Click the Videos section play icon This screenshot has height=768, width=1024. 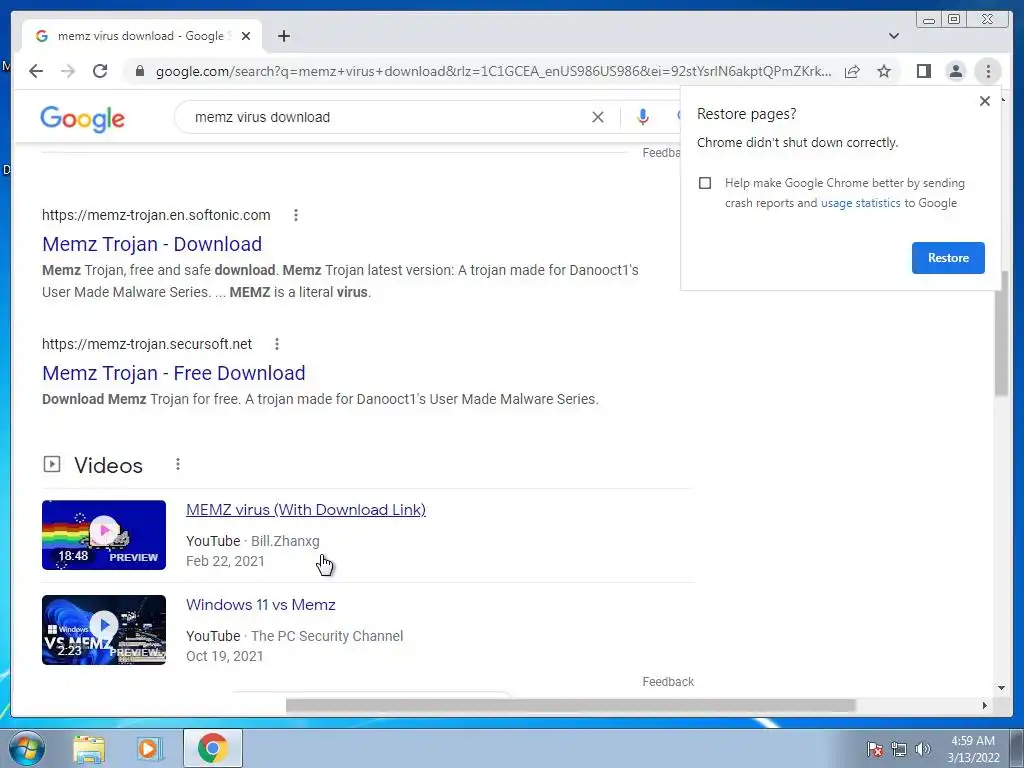point(52,464)
